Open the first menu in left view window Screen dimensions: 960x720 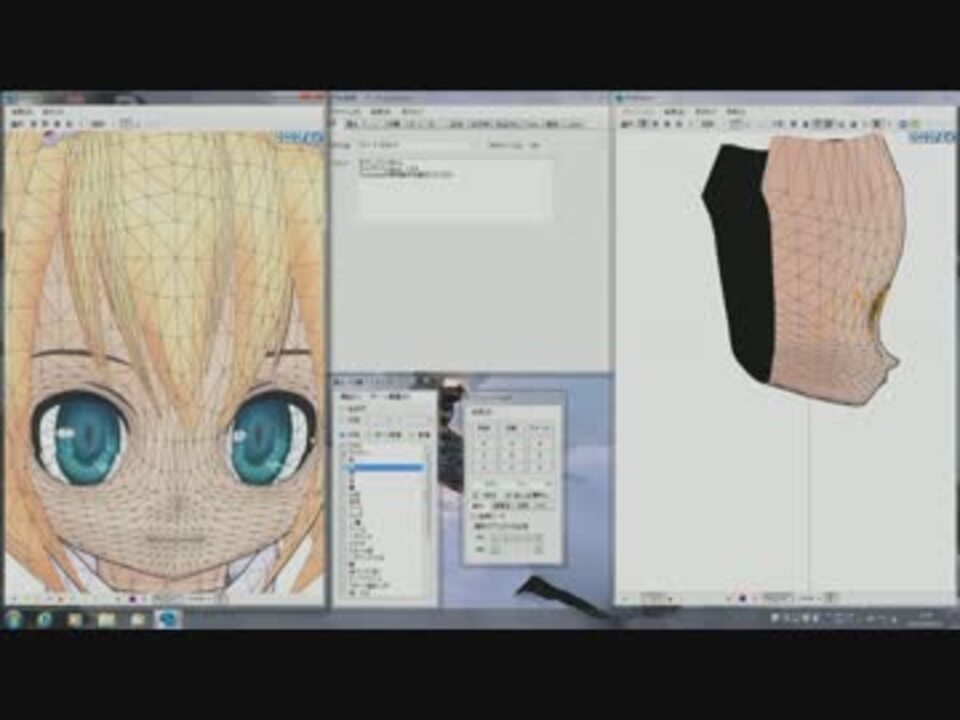point(23,112)
